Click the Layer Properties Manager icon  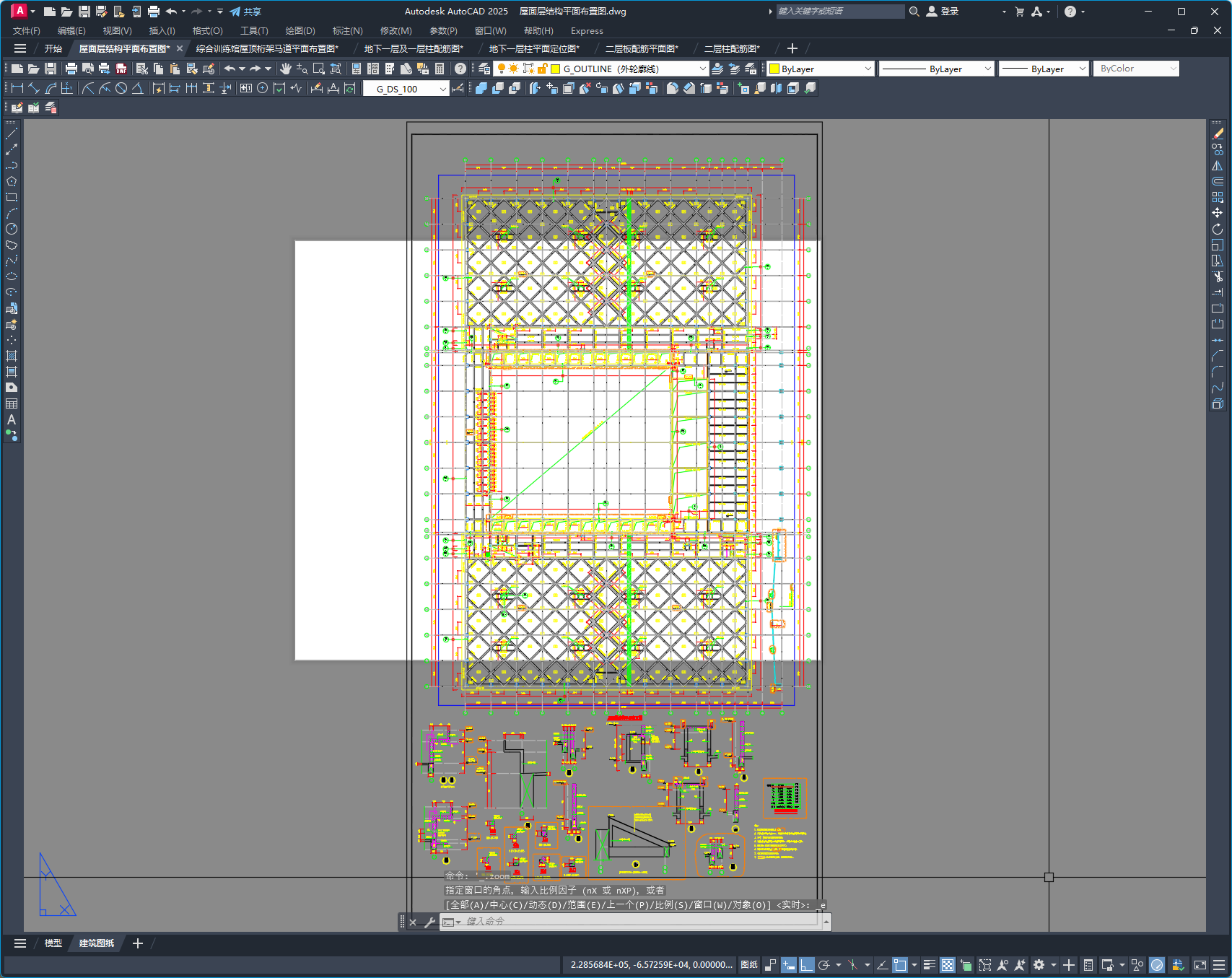point(484,69)
